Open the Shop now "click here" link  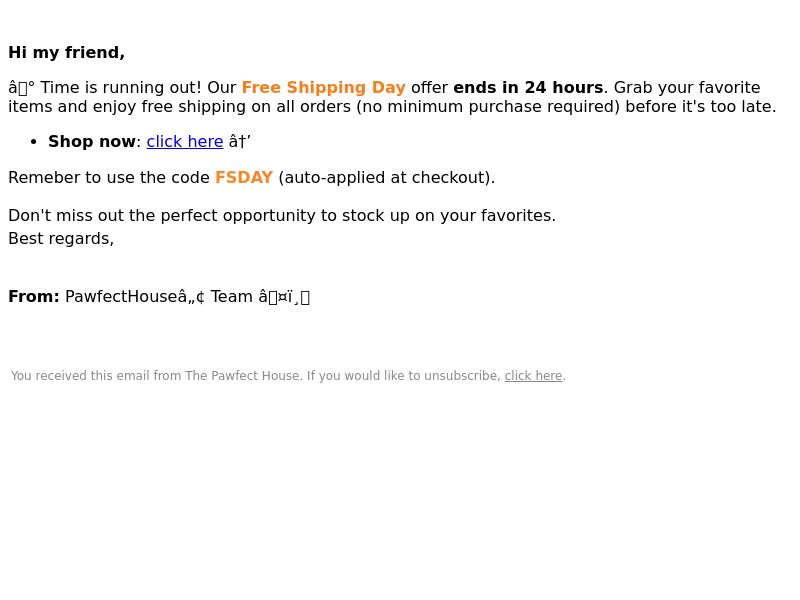185,141
